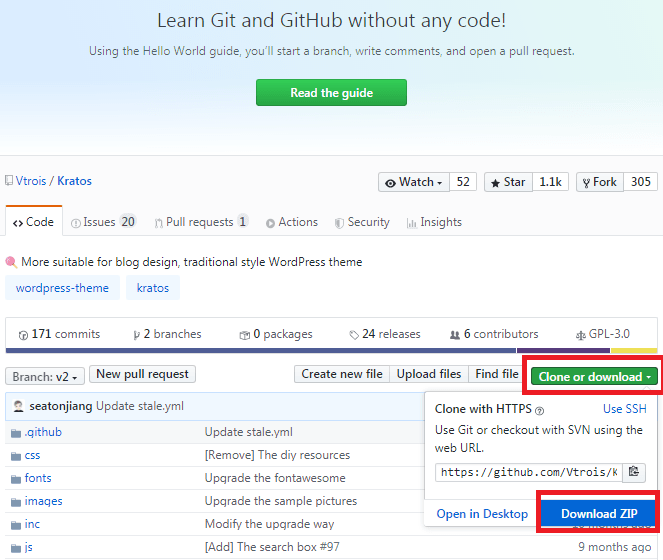This screenshot has height=560, width=663.
Task: Click the folder icon next to images
Action: (x=16, y=502)
